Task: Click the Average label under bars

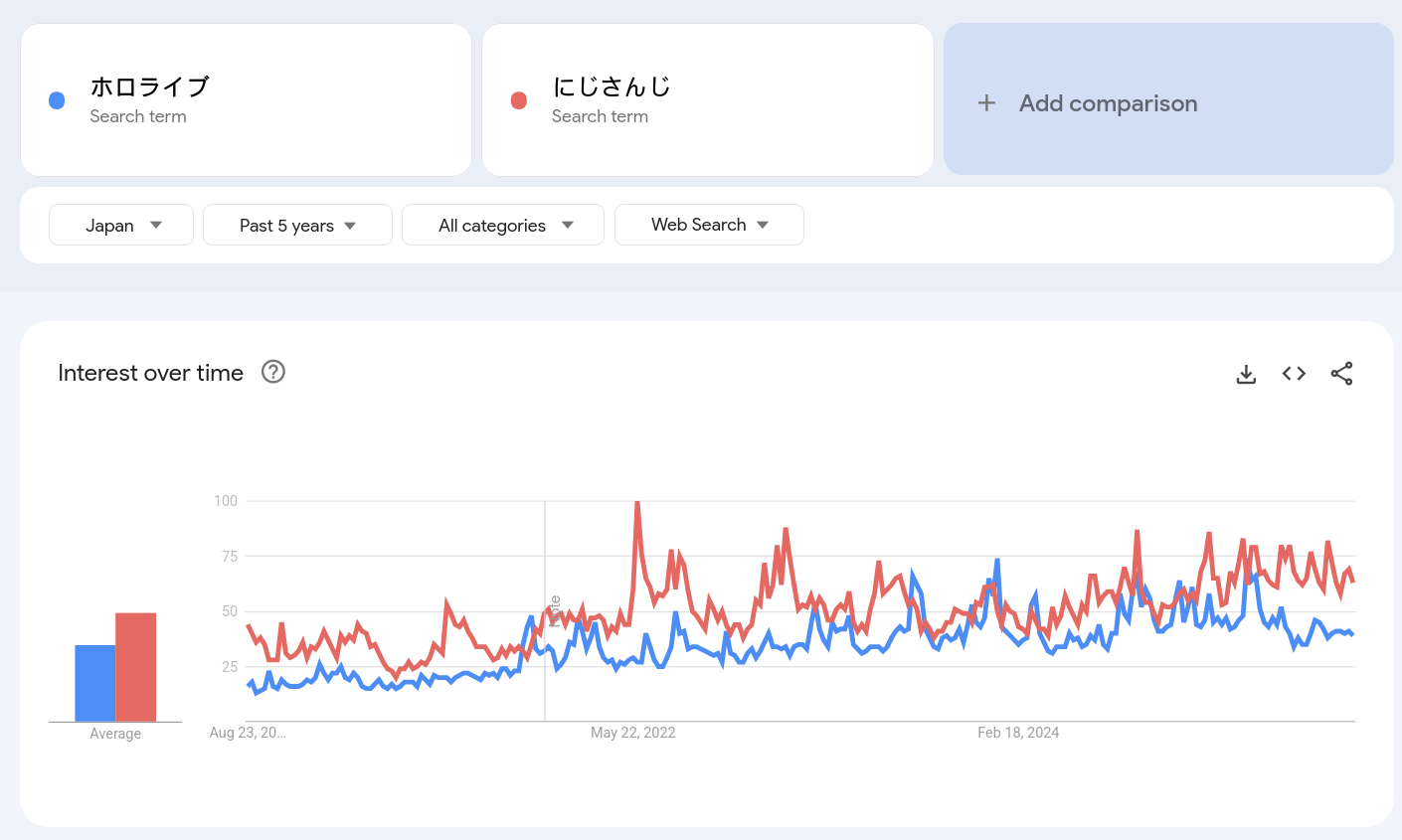Action: tap(115, 734)
